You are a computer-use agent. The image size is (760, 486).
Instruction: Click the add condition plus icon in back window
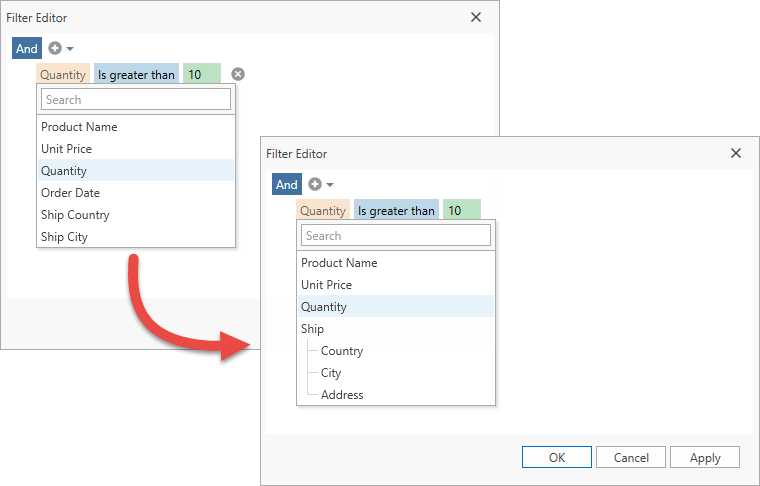pos(56,48)
